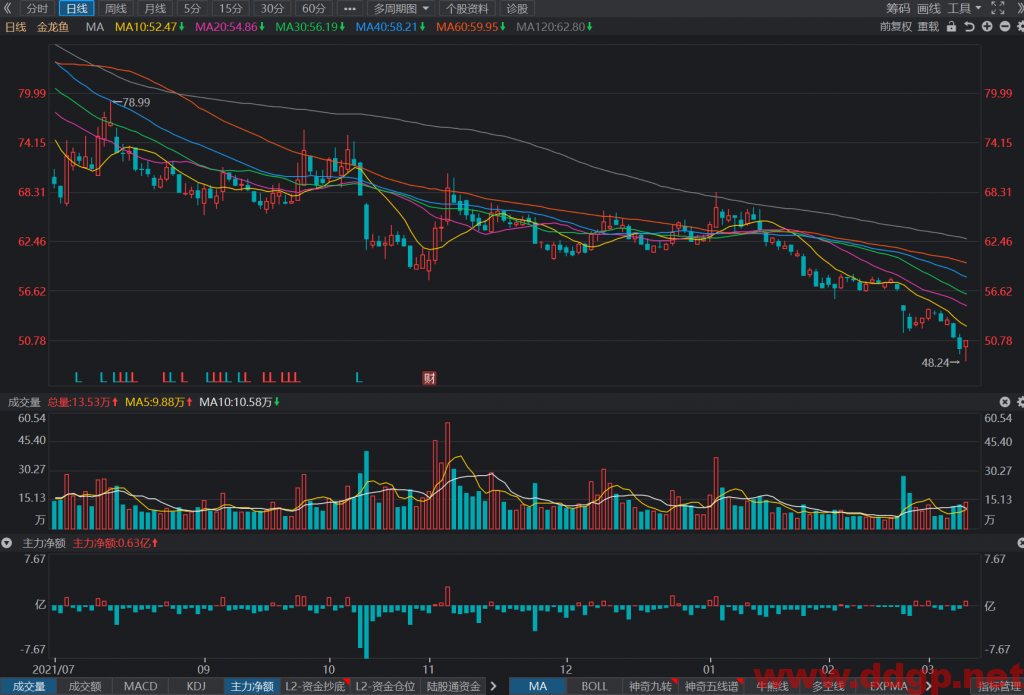Show more sub-indicators with right chevron
This screenshot has width=1024, height=695.
pos(494,687)
